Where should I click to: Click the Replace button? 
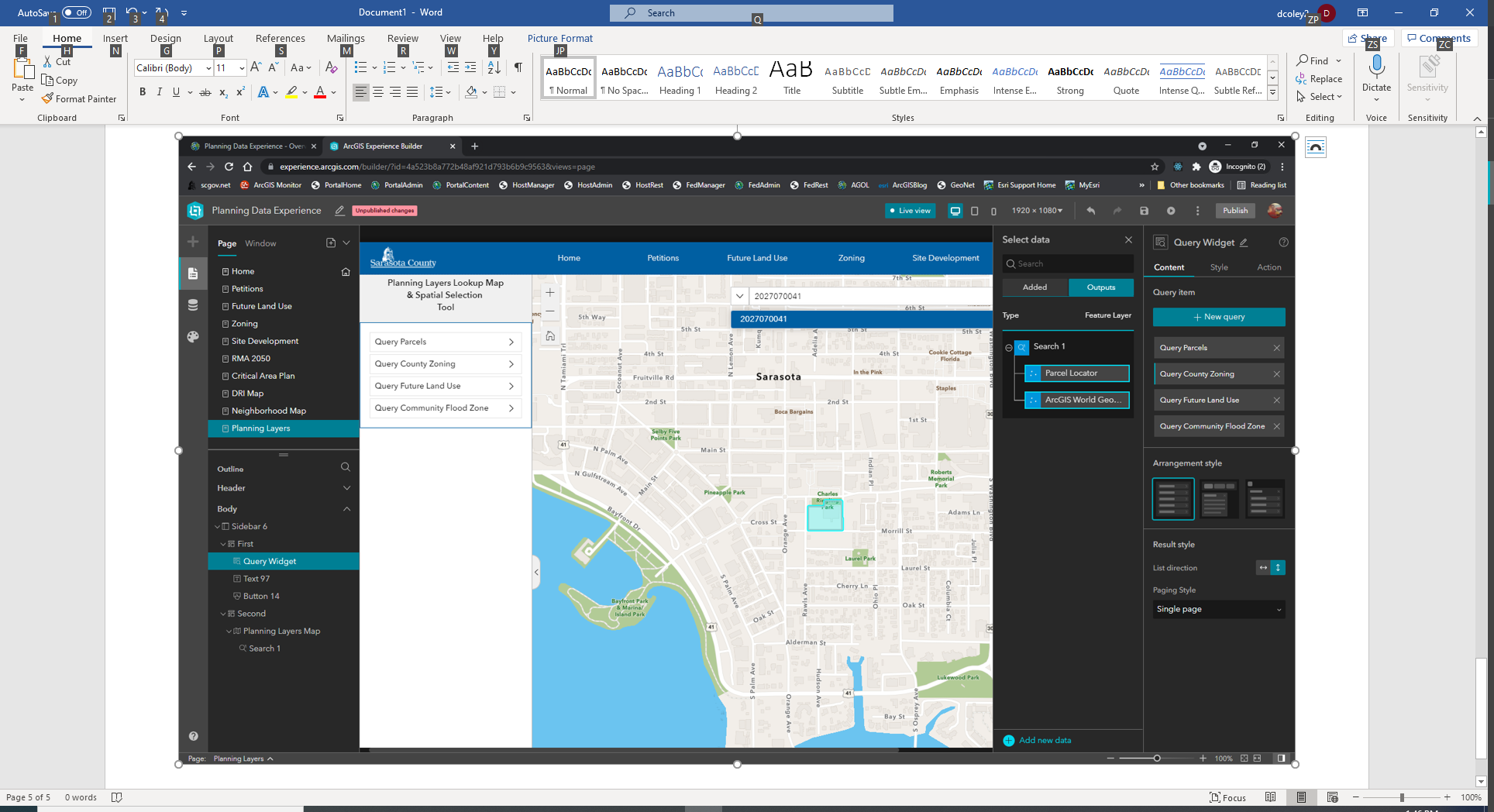point(1319,79)
